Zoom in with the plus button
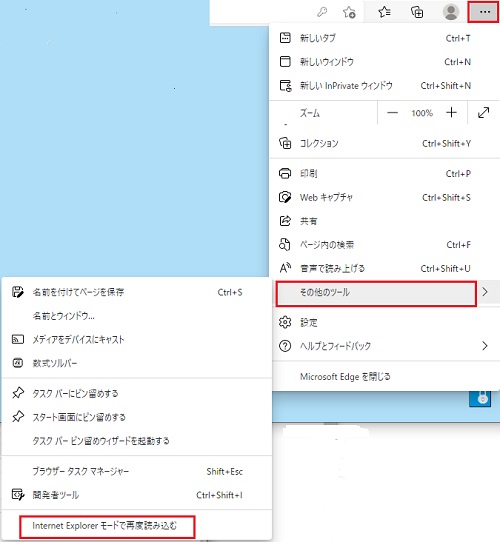The height and width of the screenshot is (542, 500). coord(451,113)
